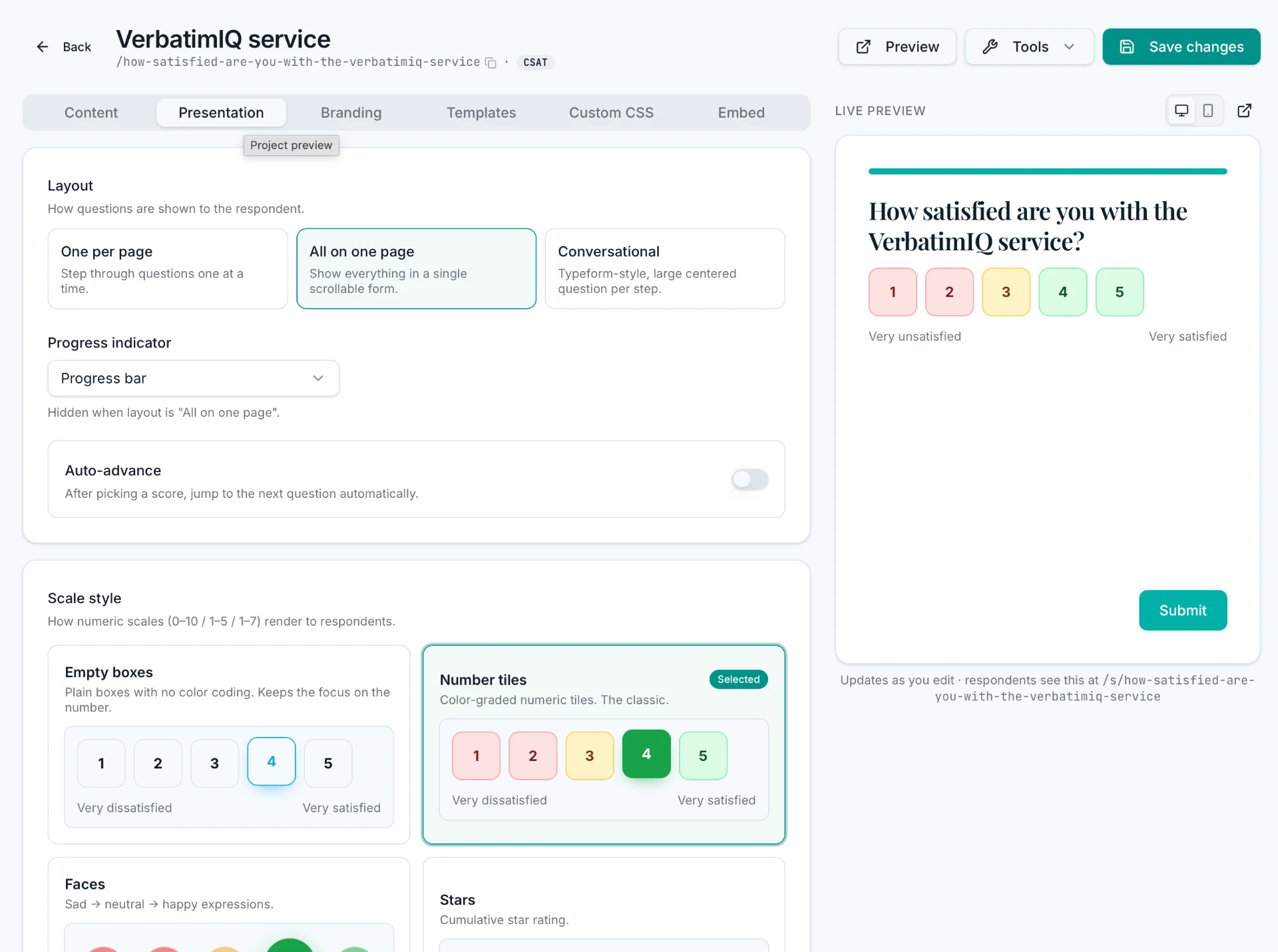The image size is (1278, 952).
Task: Click tile 3 in Number tiles sample
Action: coord(590,756)
